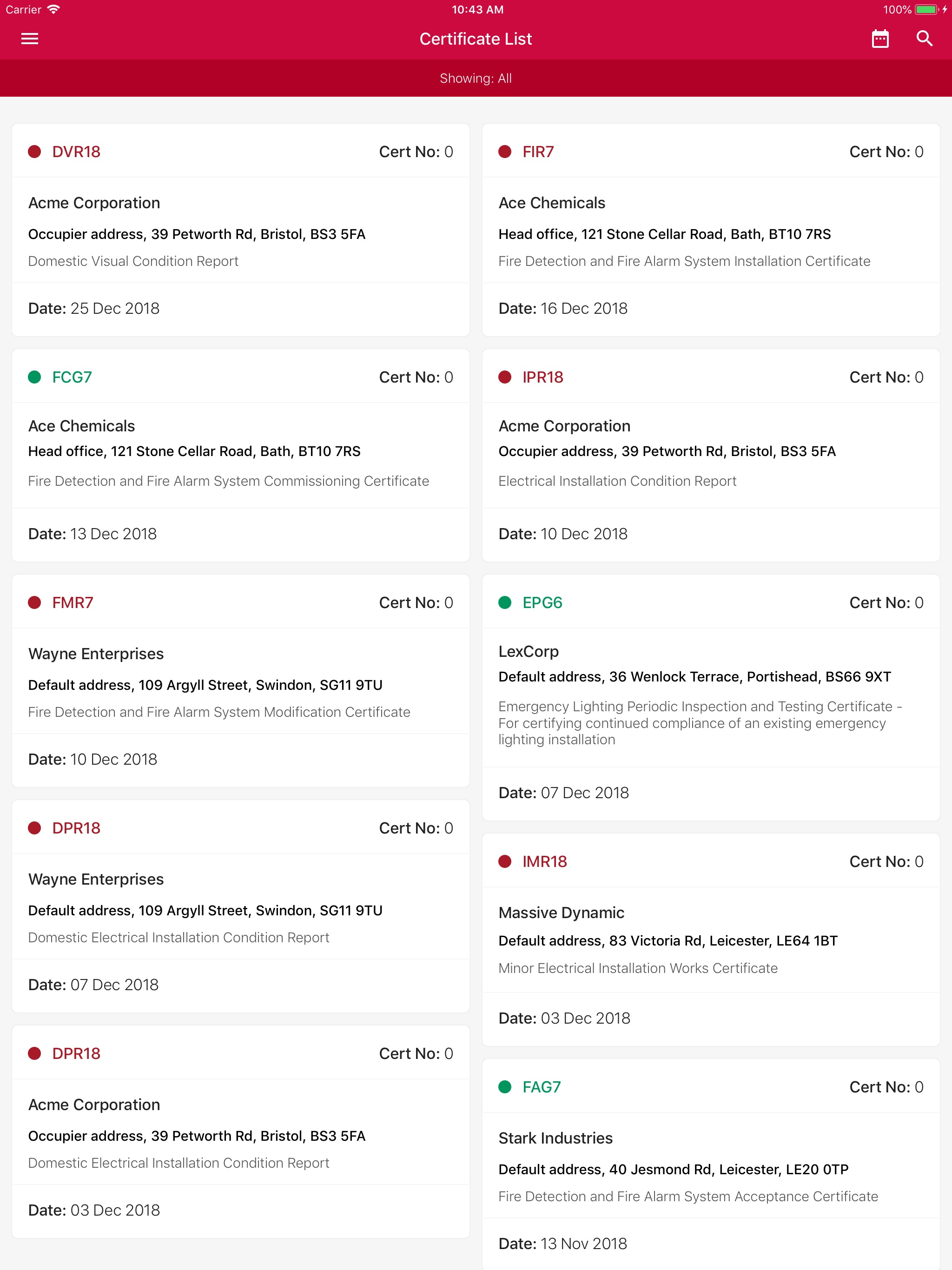Open the calendar date filter

click(880, 39)
